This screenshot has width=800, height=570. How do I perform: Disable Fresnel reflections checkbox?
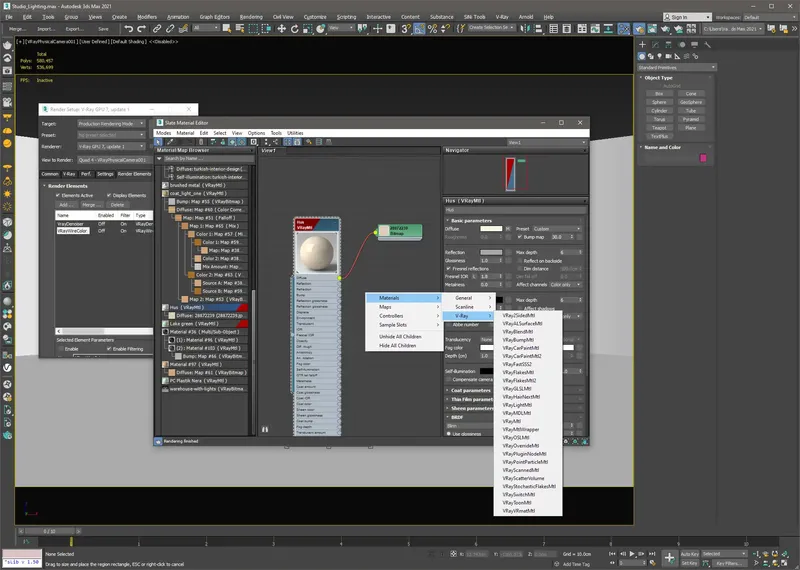448,269
